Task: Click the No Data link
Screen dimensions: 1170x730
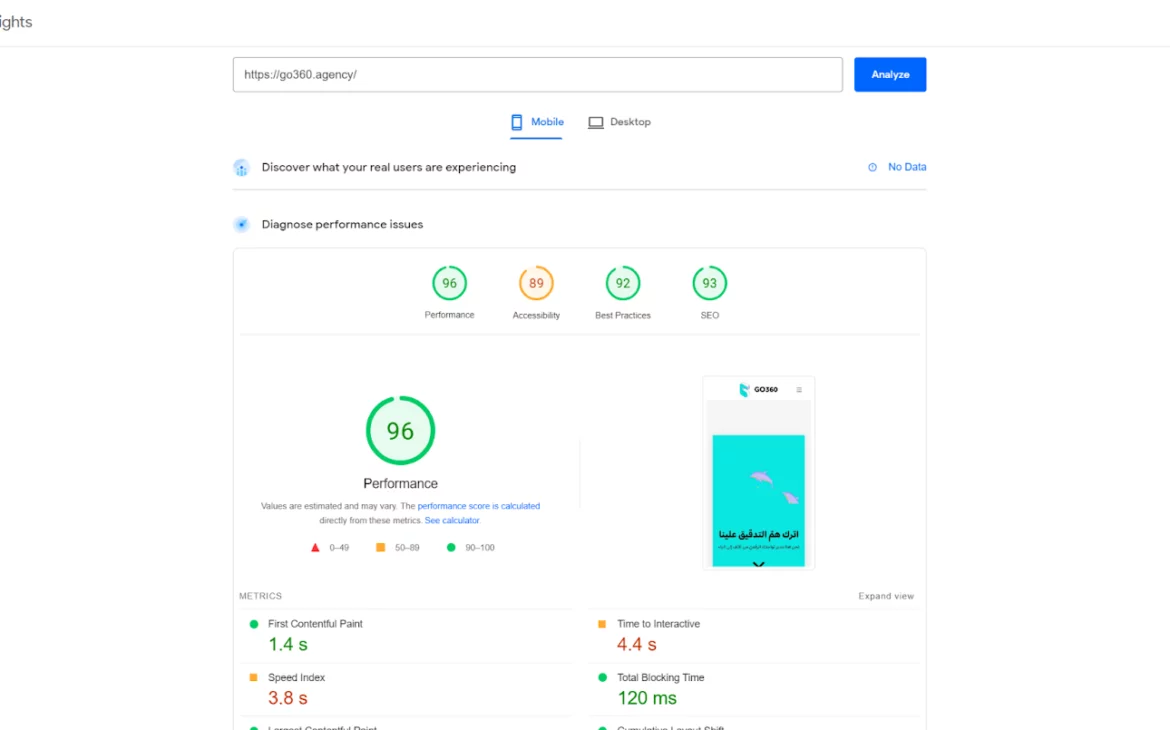Action: pyautogui.click(x=907, y=167)
